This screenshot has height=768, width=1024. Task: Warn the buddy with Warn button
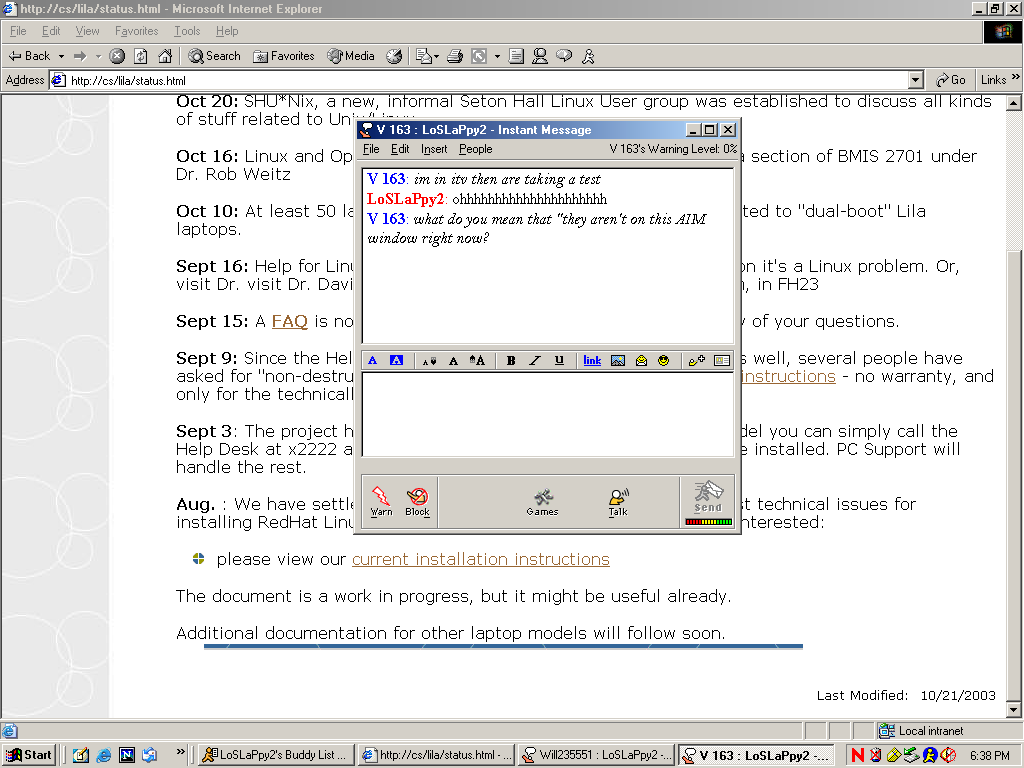tap(381, 502)
